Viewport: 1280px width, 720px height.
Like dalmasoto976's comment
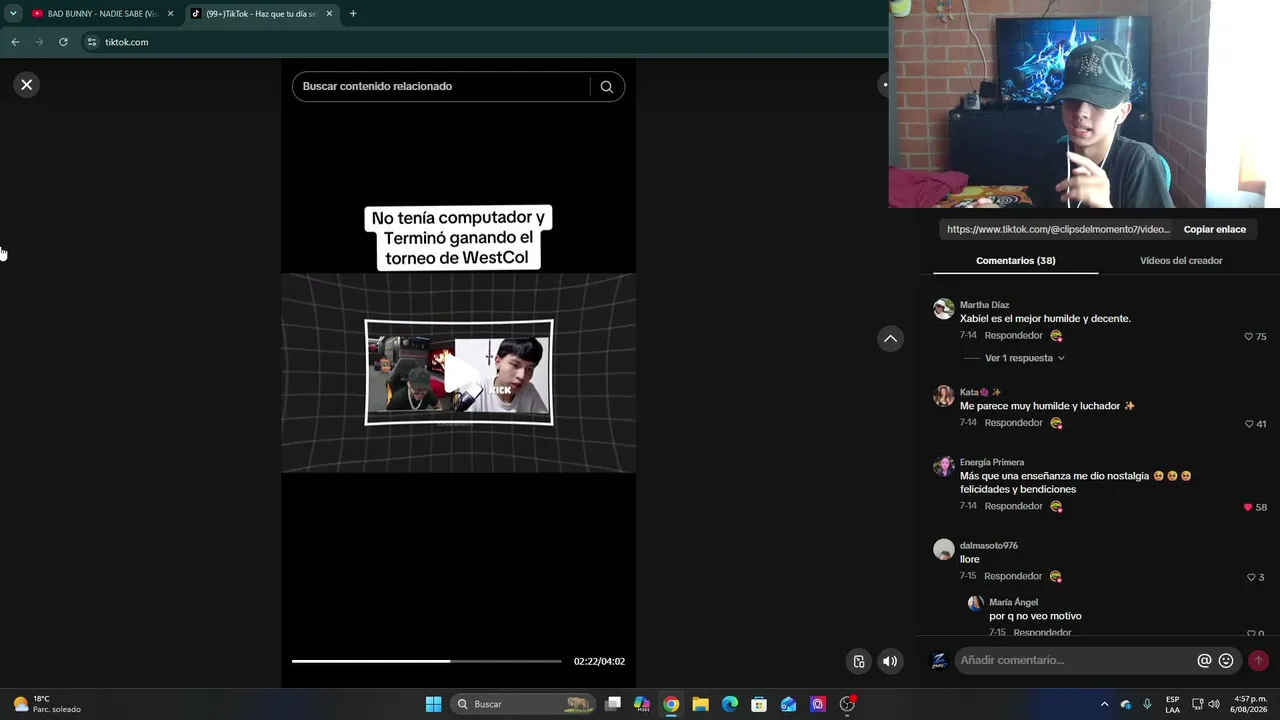pyautogui.click(x=1251, y=577)
